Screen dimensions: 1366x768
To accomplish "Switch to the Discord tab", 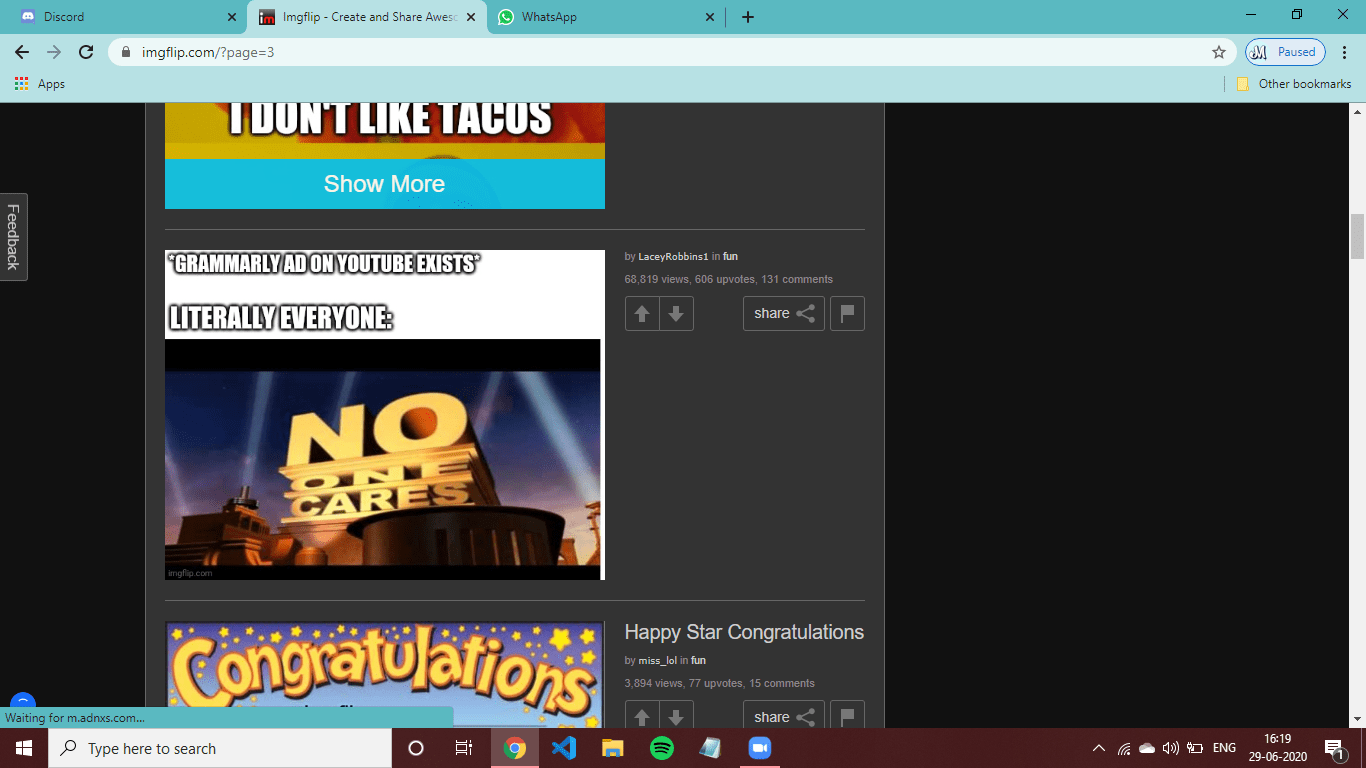I will [x=125, y=17].
